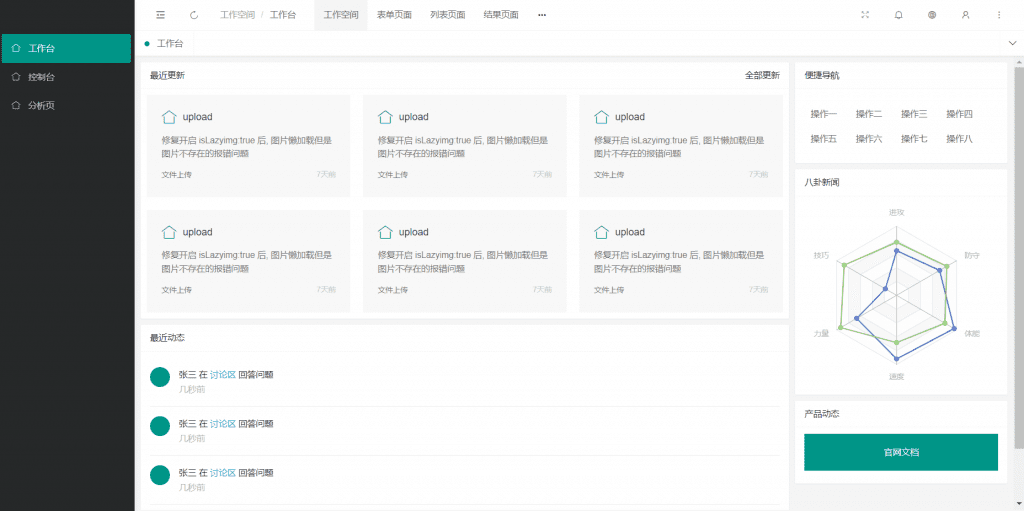Click the 八卦新闻 panel title
Viewport: 1024px width, 511px height.
point(822,182)
